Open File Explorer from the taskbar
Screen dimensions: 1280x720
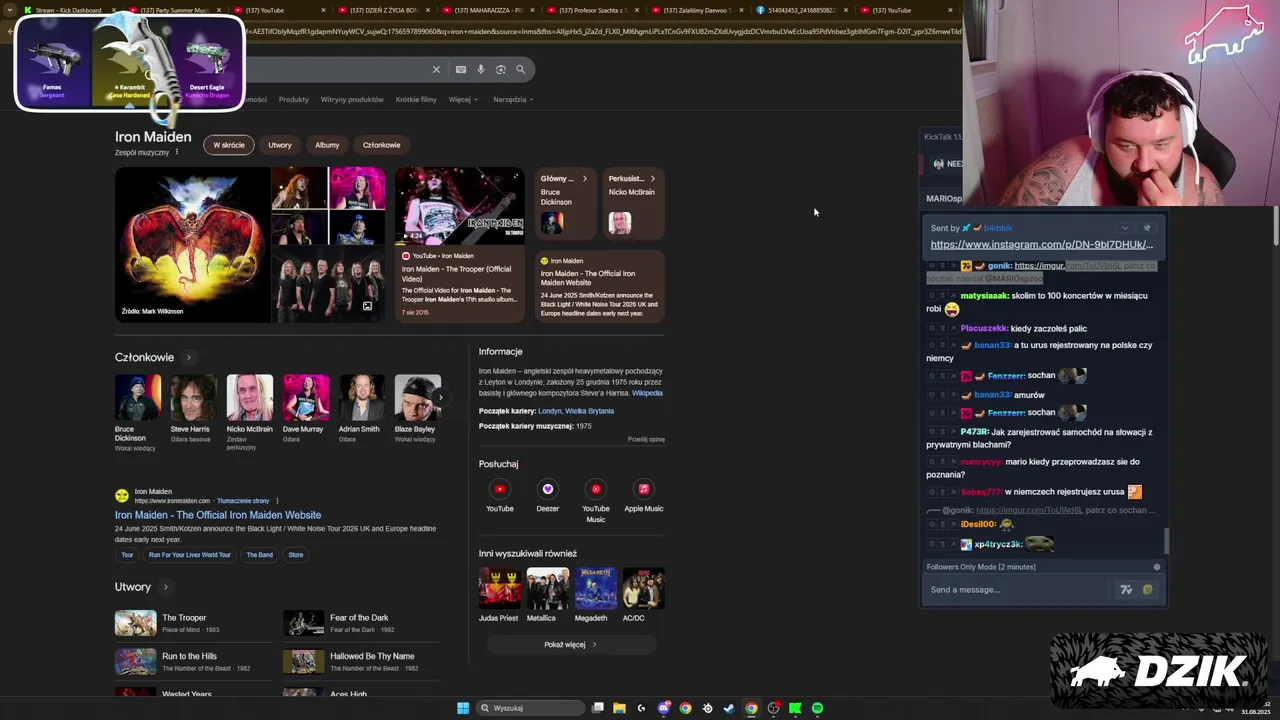pos(619,708)
